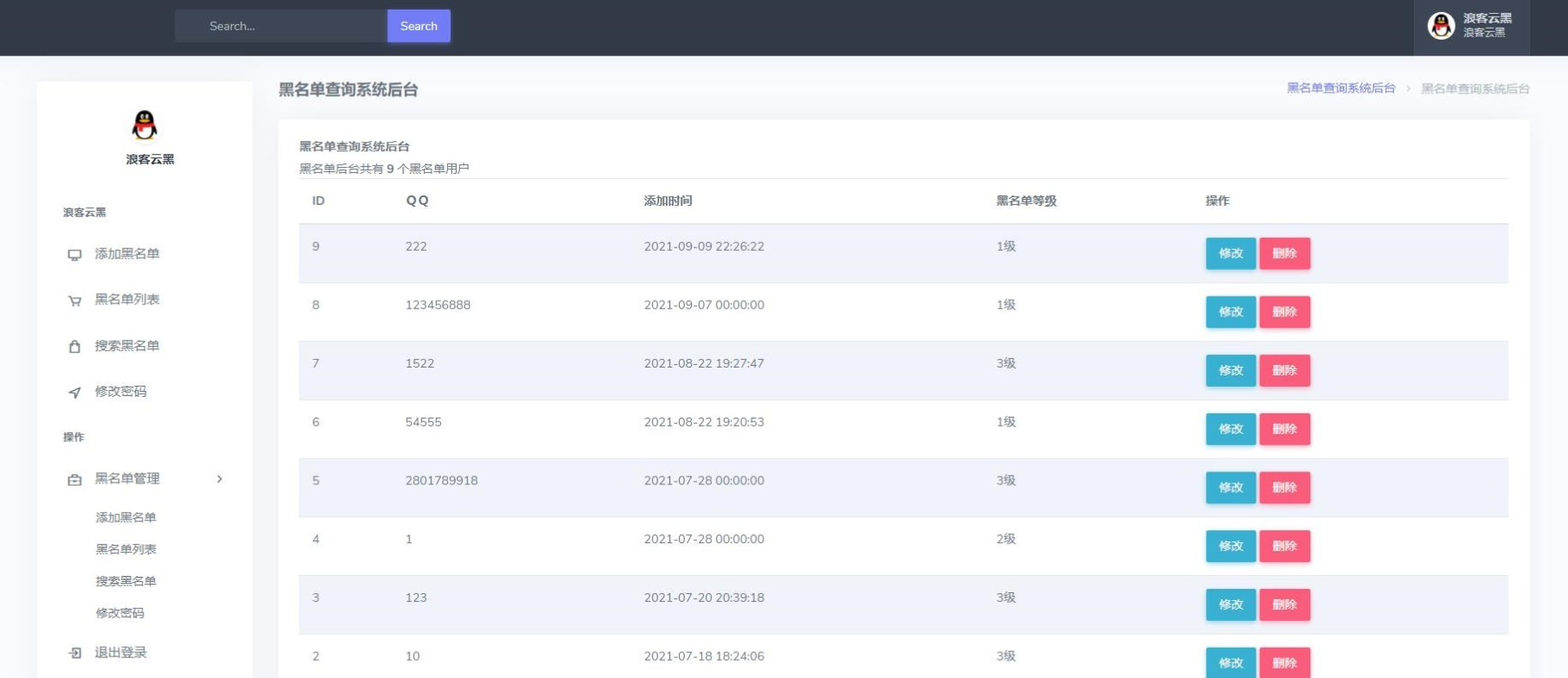
Task: Collapse the 黑名单管理 chevron arrow
Action: [220, 479]
